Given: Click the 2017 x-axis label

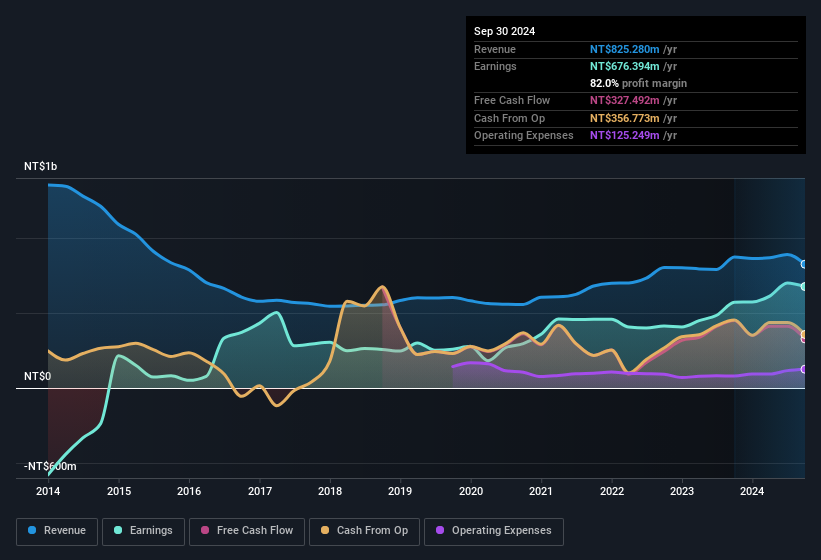Looking at the screenshot, I should [260, 491].
